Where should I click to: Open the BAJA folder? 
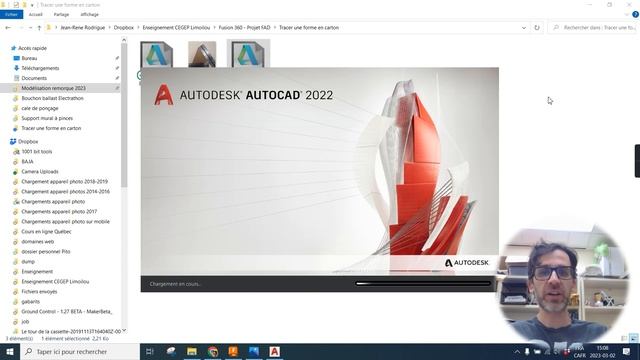(27, 162)
